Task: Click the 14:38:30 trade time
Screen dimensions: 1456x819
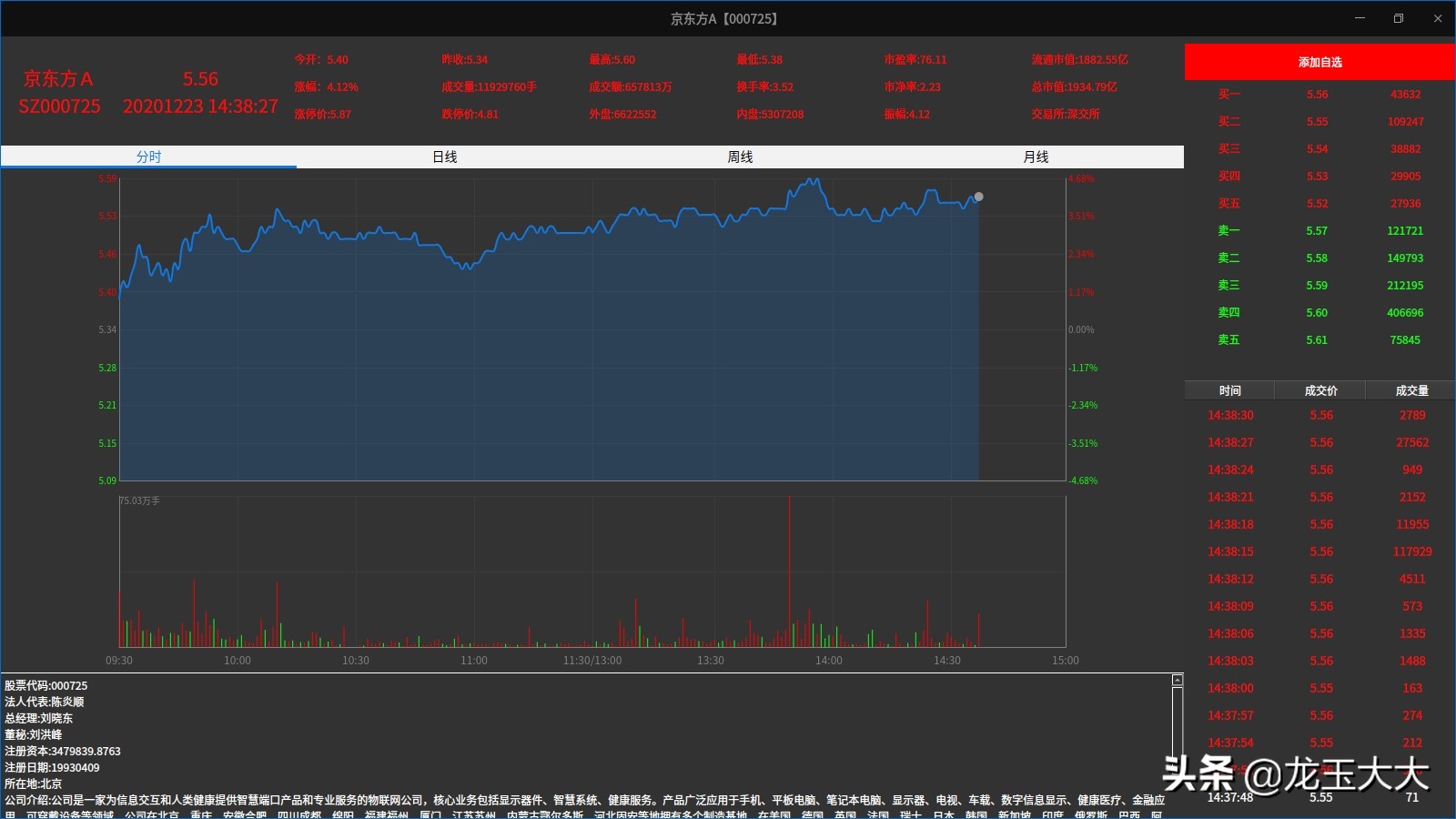Action: coord(1230,415)
